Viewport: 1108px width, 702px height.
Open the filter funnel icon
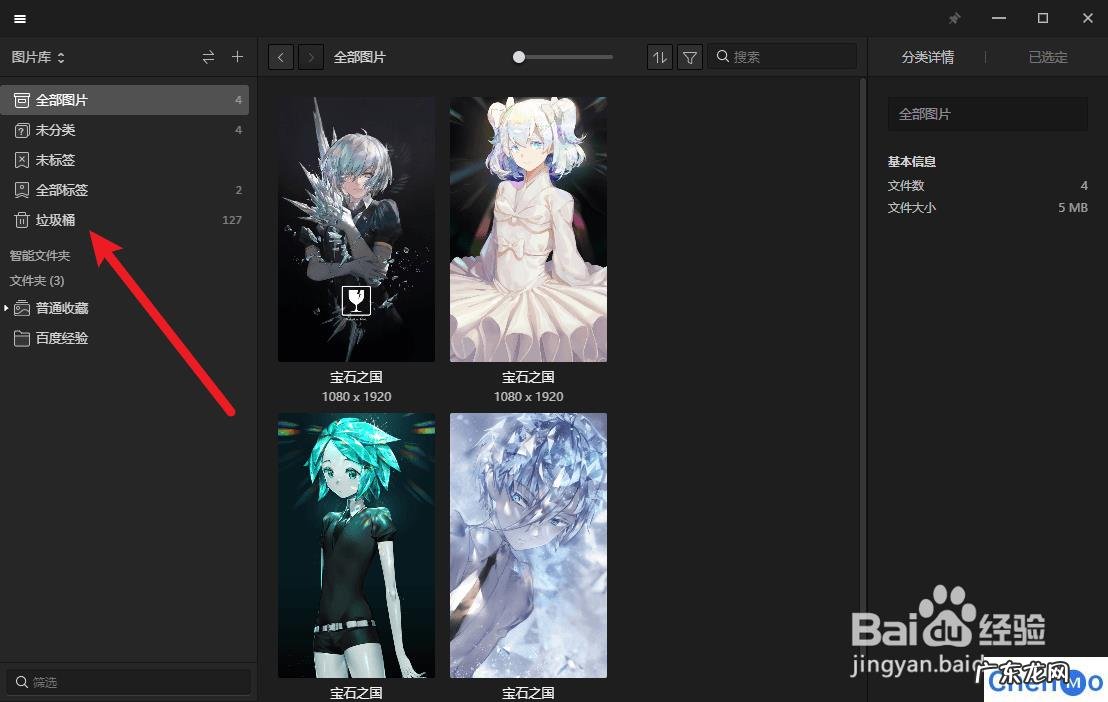point(689,57)
